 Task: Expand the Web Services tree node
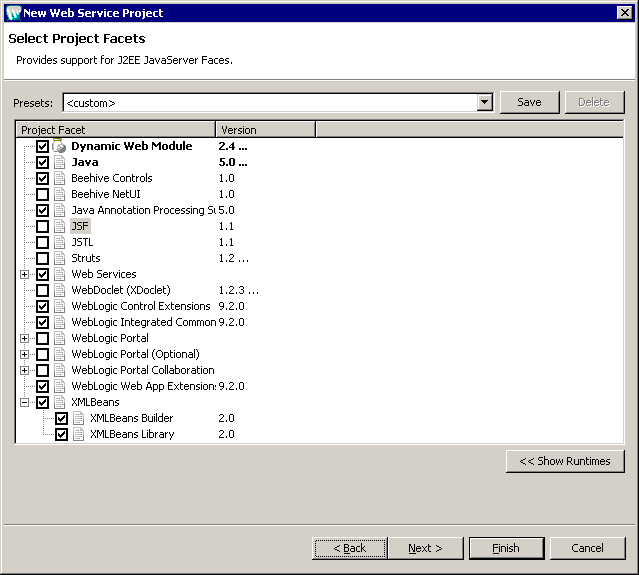(24, 274)
